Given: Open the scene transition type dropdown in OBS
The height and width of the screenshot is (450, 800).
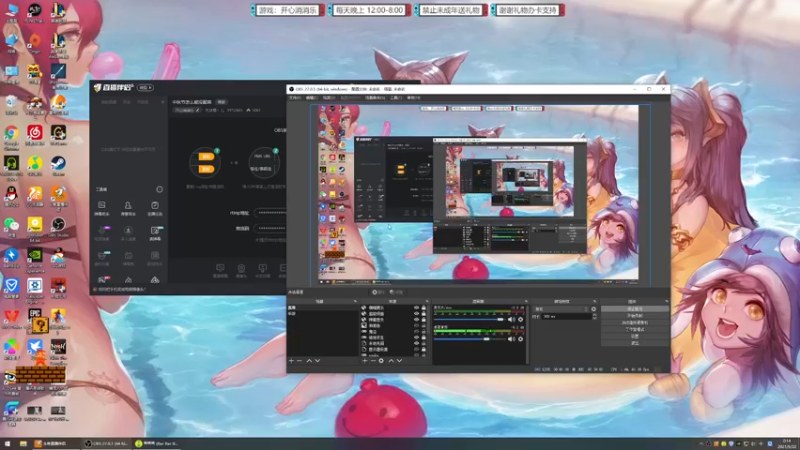Looking at the screenshot, I should [561, 309].
